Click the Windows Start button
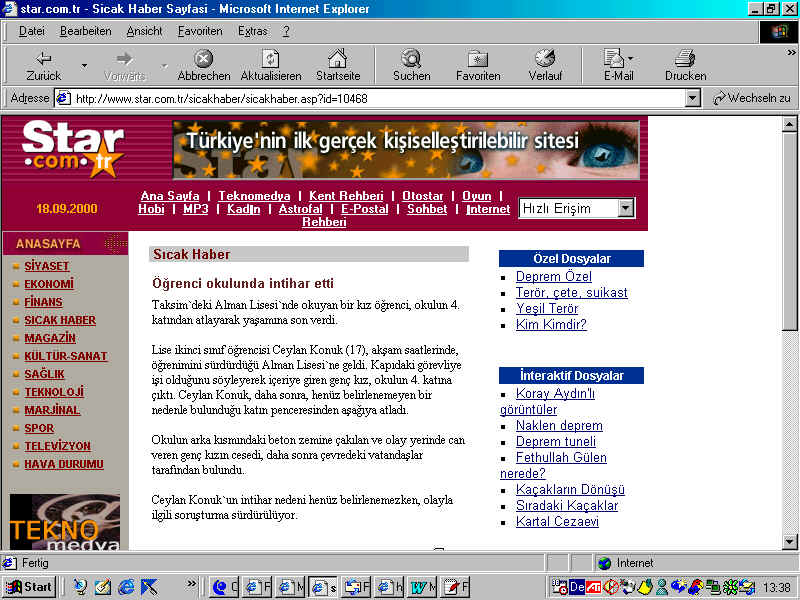This screenshot has height=600, width=800. click(29, 587)
